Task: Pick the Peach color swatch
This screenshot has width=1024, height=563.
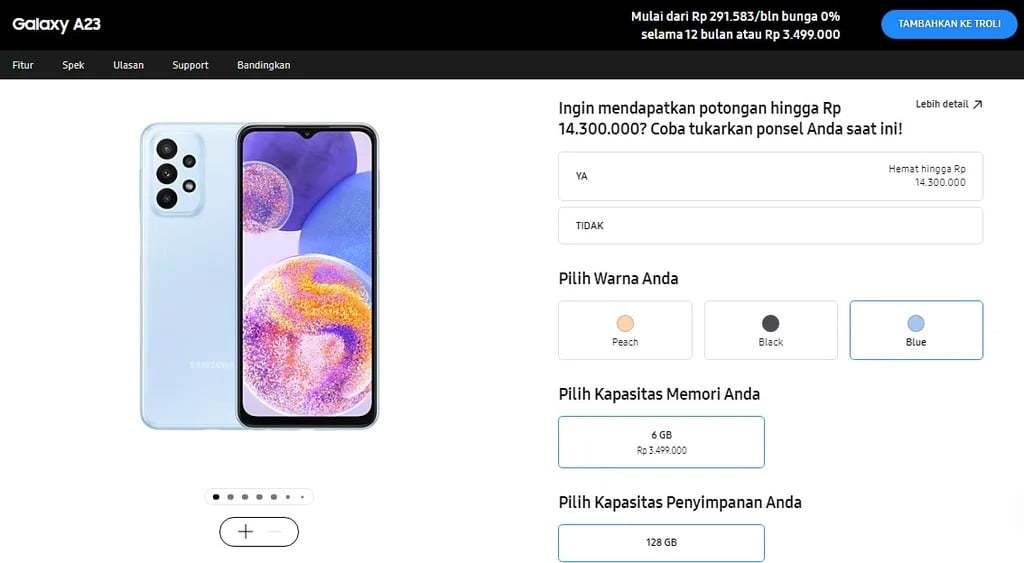Action: click(625, 330)
